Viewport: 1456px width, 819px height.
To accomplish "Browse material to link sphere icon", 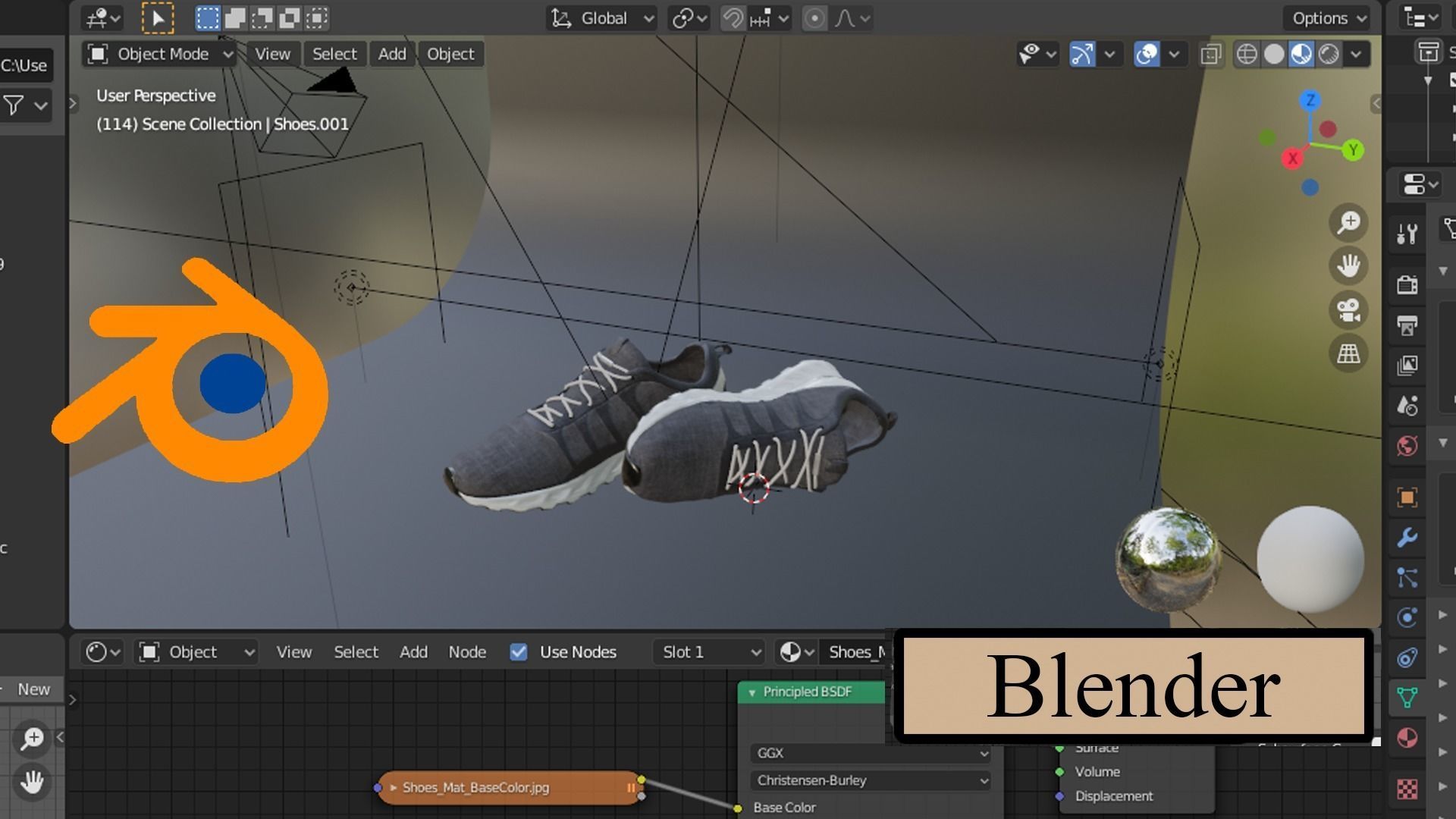I will click(796, 652).
